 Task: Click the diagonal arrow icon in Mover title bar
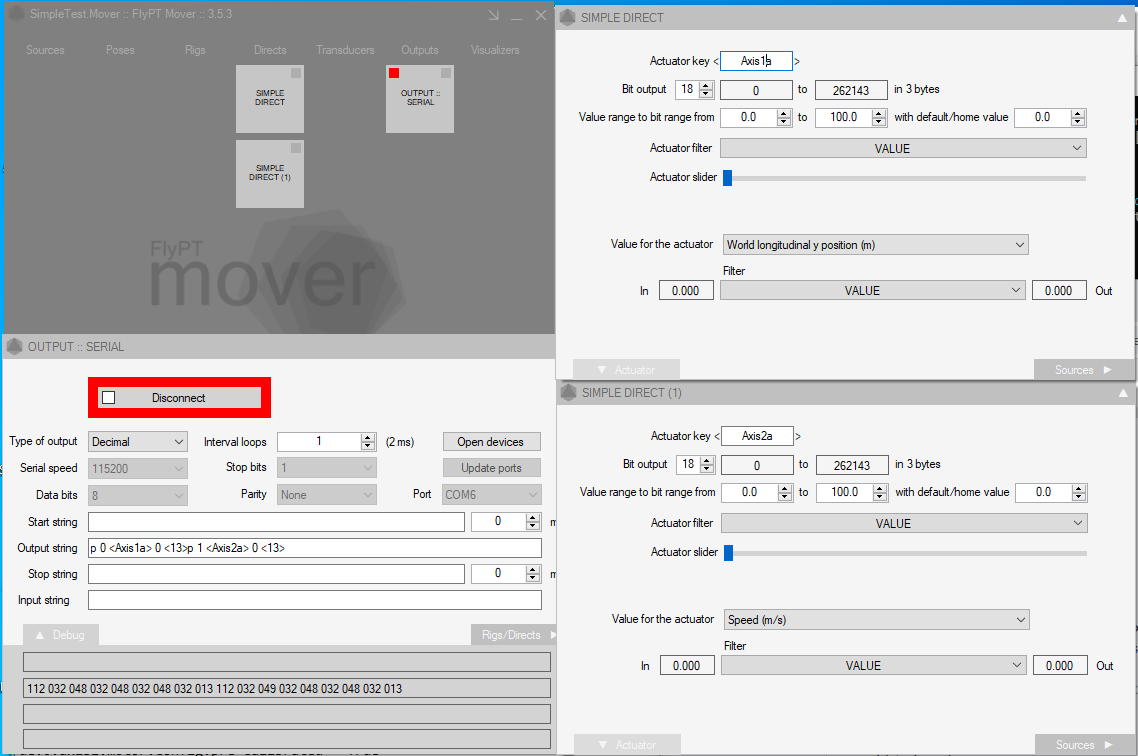pyautogui.click(x=494, y=15)
